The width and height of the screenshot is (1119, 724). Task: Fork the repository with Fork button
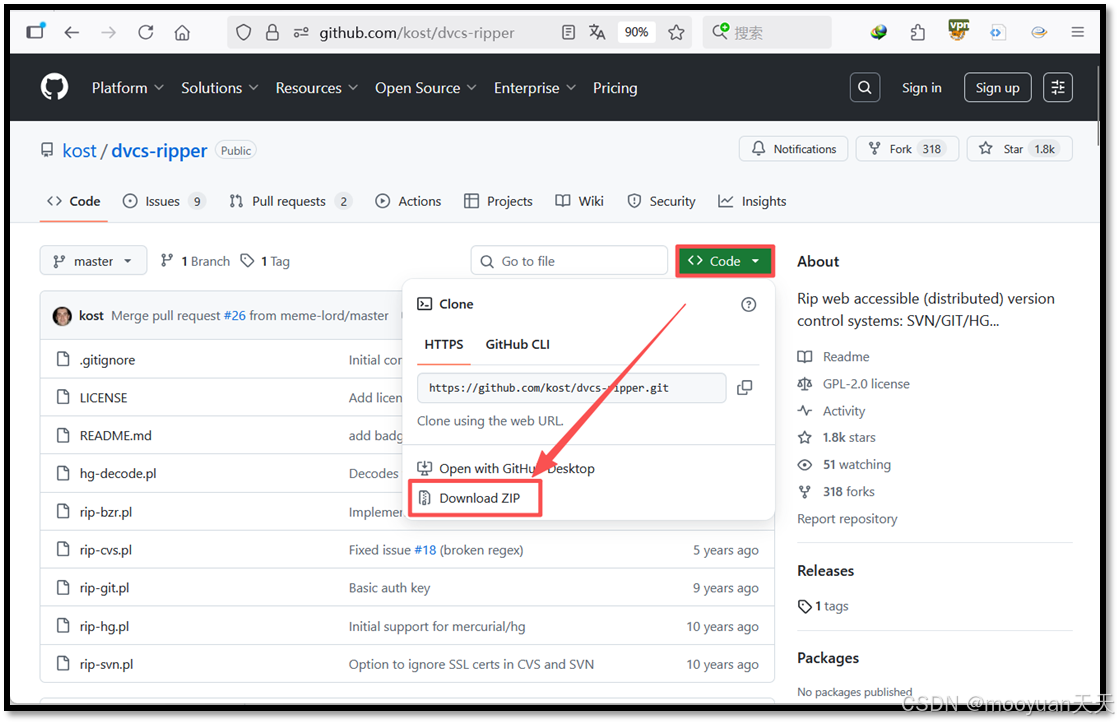[x=907, y=149]
